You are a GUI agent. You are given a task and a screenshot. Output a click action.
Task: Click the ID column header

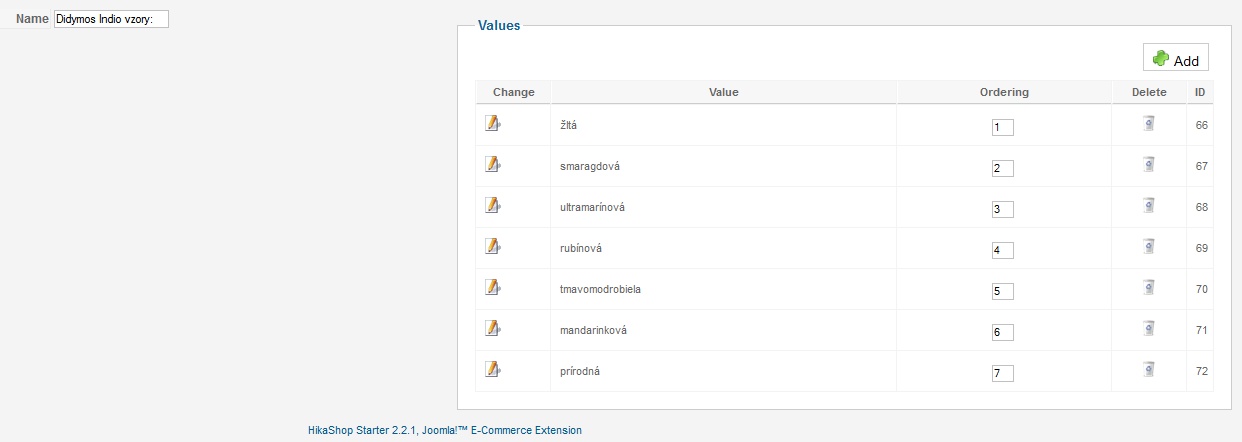[1200, 92]
